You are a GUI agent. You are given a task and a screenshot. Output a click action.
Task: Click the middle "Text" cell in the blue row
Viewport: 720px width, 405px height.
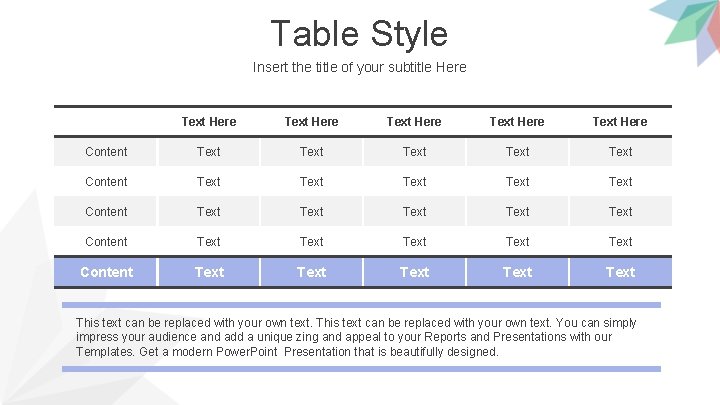[x=414, y=272]
